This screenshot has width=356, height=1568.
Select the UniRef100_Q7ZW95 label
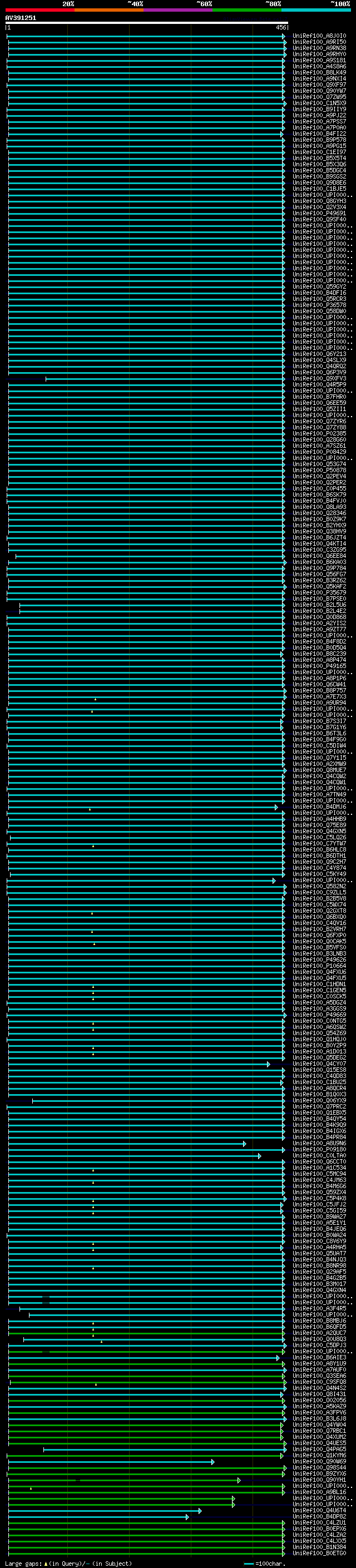tap(319, 97)
